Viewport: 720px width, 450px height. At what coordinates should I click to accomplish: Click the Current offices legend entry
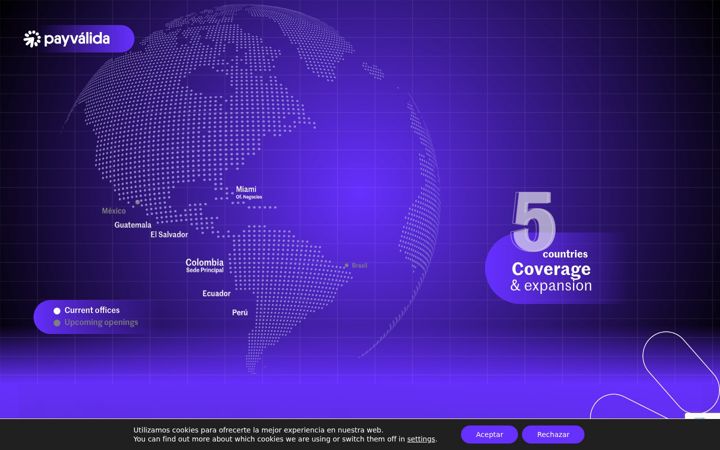86,310
